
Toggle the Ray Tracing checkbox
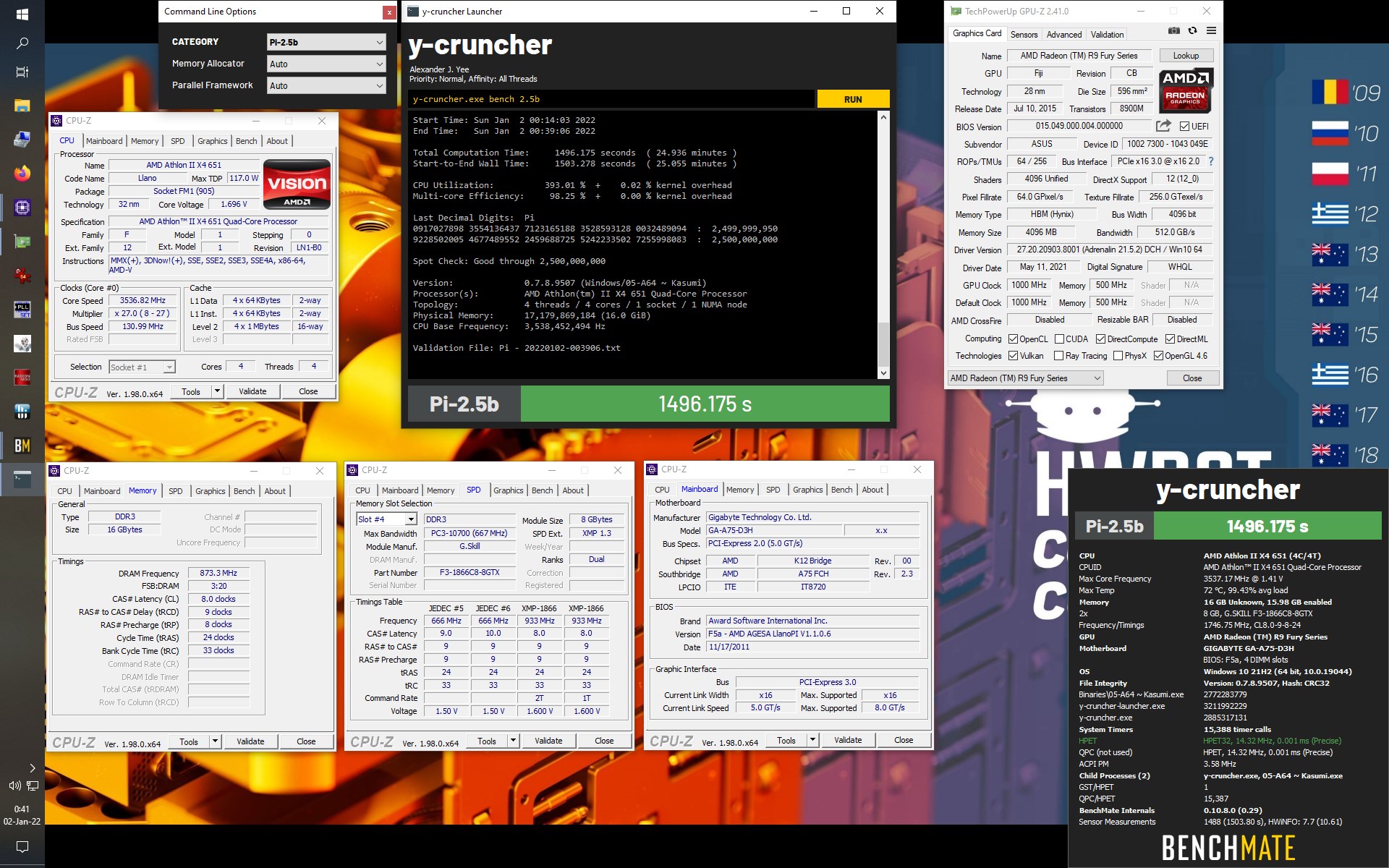tap(1059, 356)
